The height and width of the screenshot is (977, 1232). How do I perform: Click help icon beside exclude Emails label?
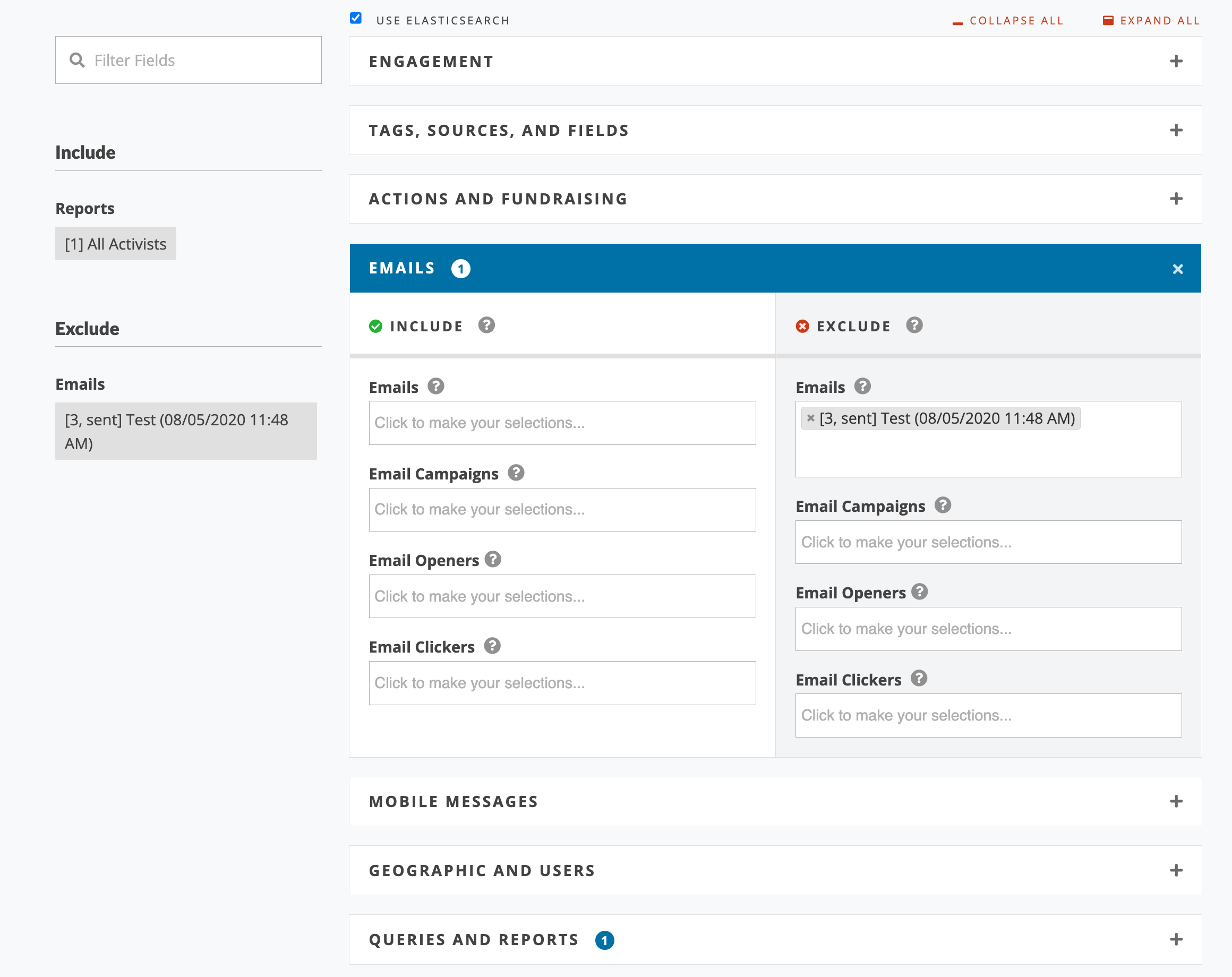862,386
